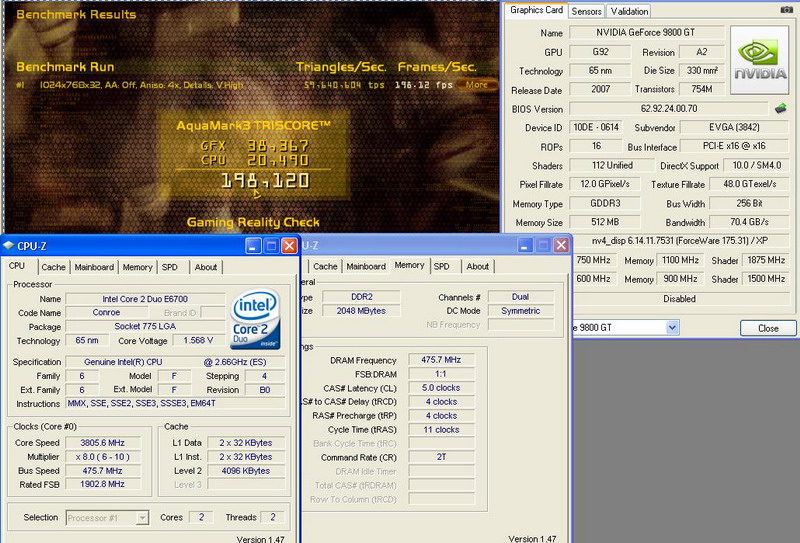800x543 pixels.
Task: Open the Mainboard tab in front CPU-Z window
Action: 94,267
